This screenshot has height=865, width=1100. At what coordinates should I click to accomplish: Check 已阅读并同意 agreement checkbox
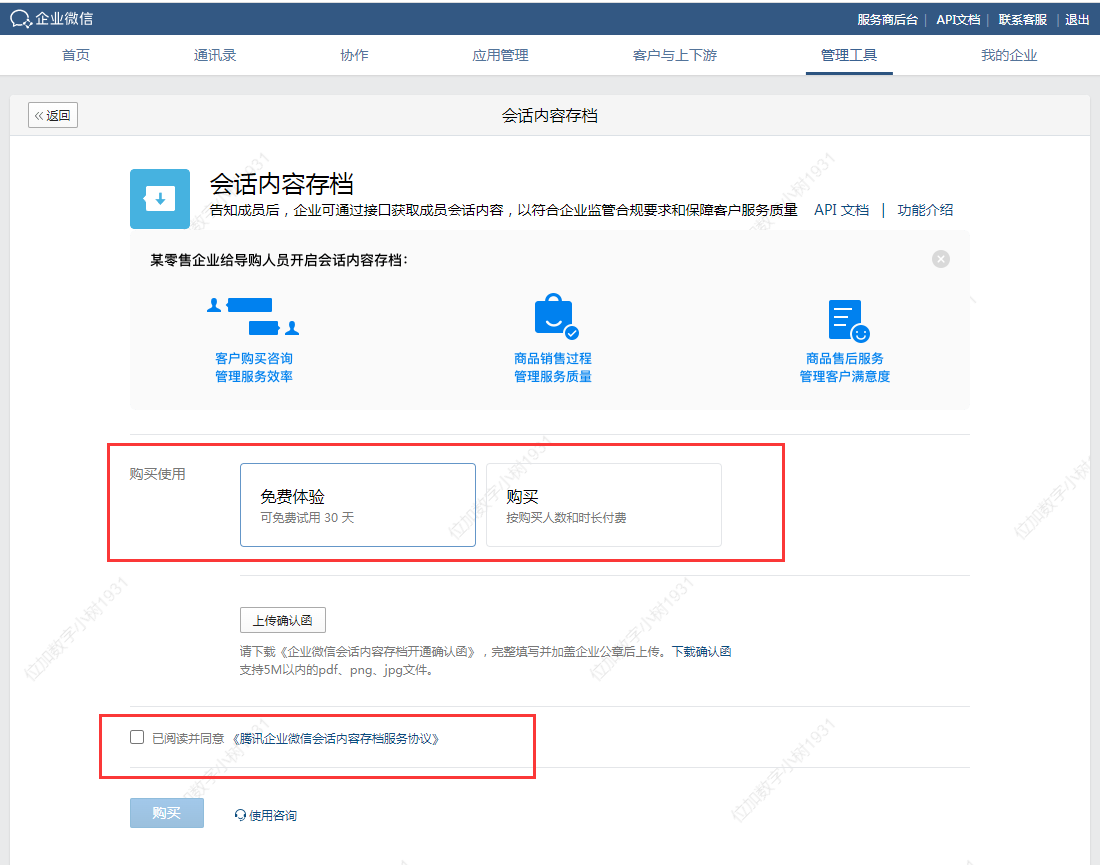pos(137,737)
